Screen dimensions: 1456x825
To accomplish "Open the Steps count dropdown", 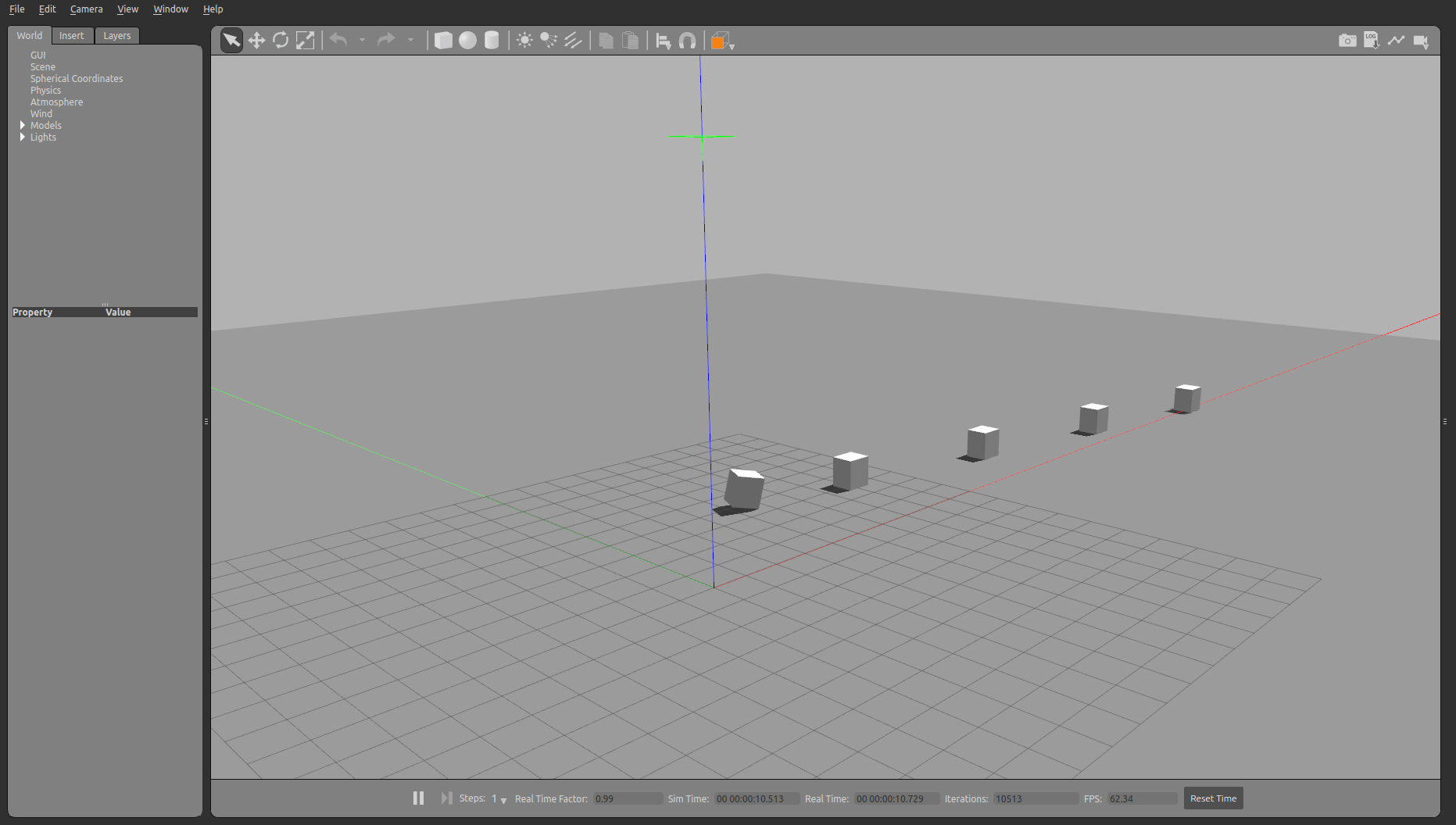I will tap(499, 799).
